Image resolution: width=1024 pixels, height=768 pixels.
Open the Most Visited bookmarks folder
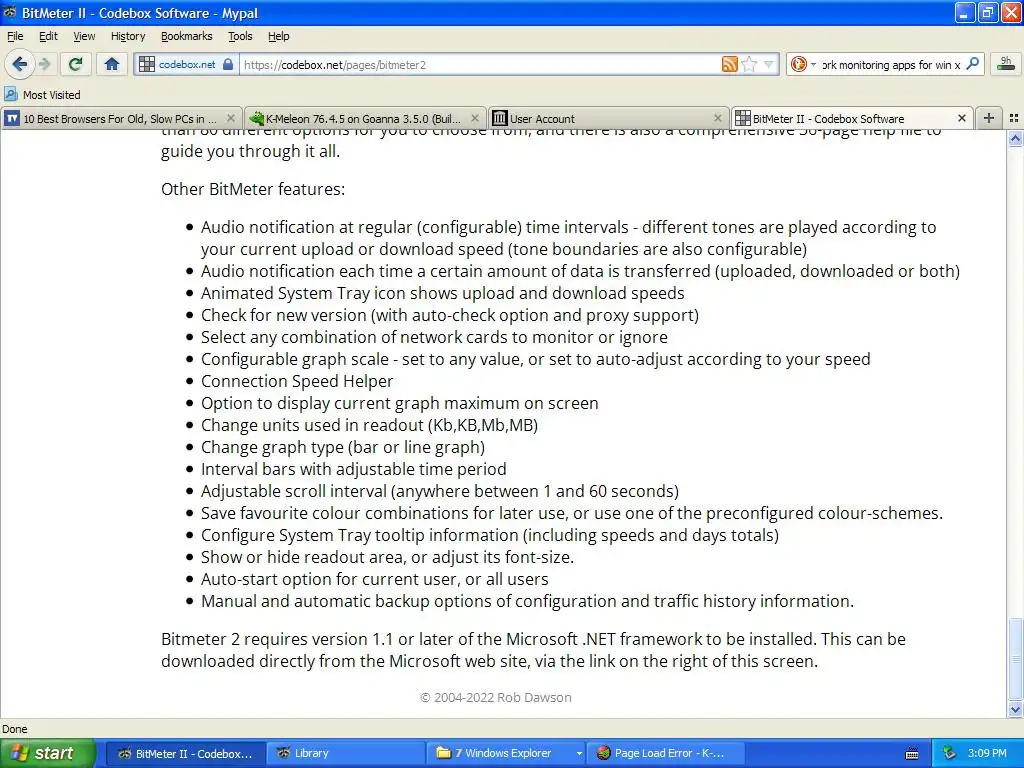pos(42,95)
